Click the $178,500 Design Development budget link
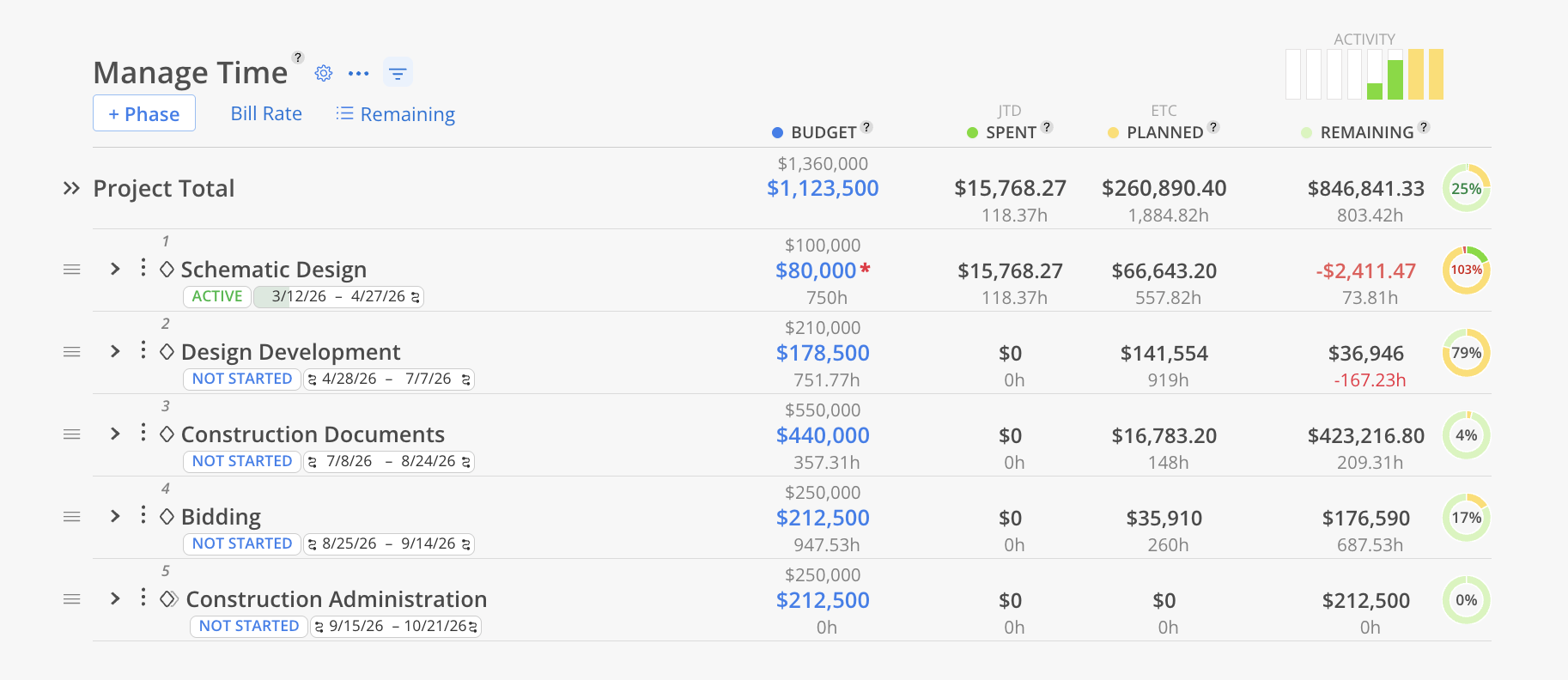Screen dimensions: 1568x680 point(823,353)
